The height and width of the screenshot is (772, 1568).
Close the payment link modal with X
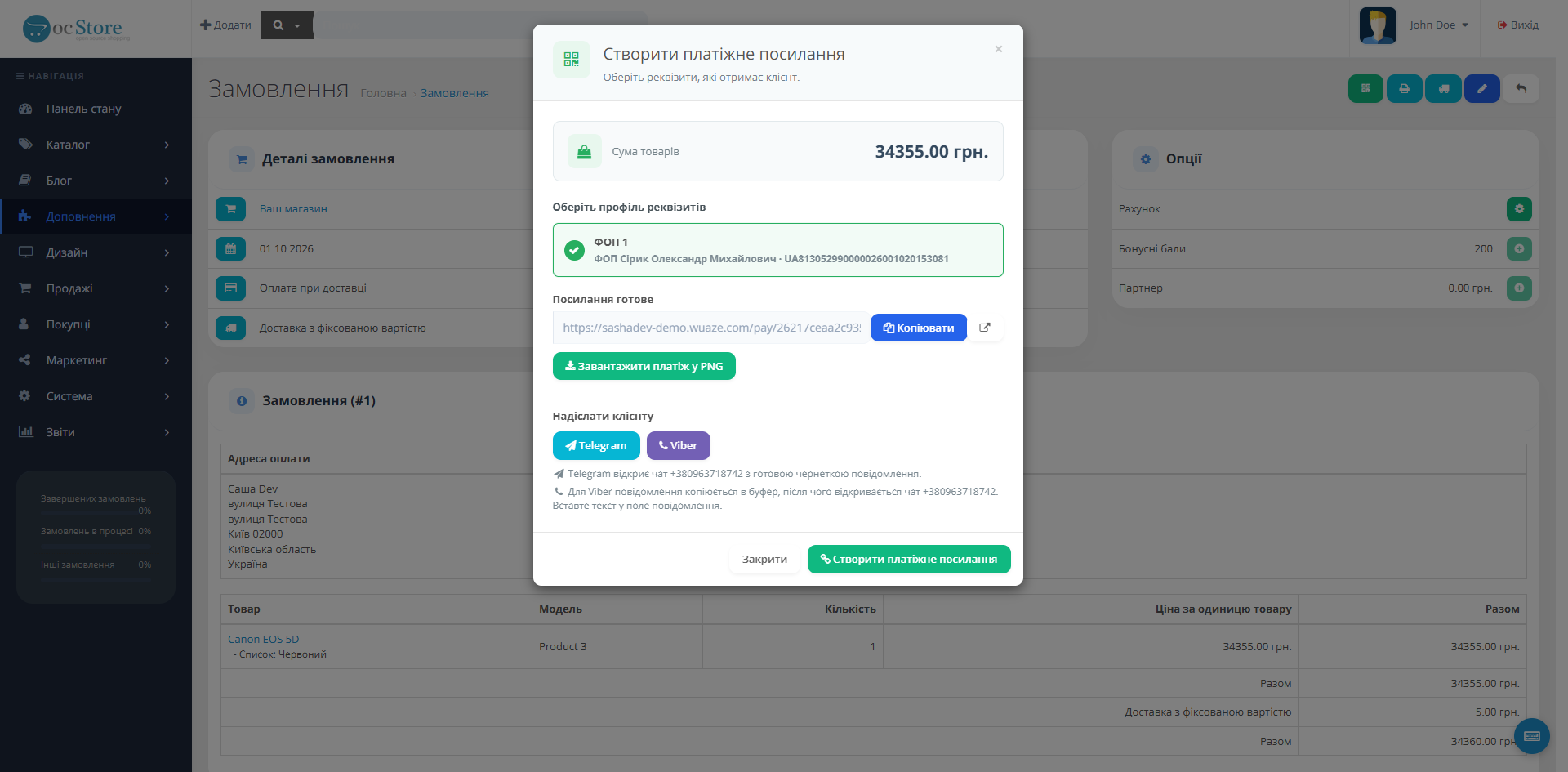[x=998, y=49]
